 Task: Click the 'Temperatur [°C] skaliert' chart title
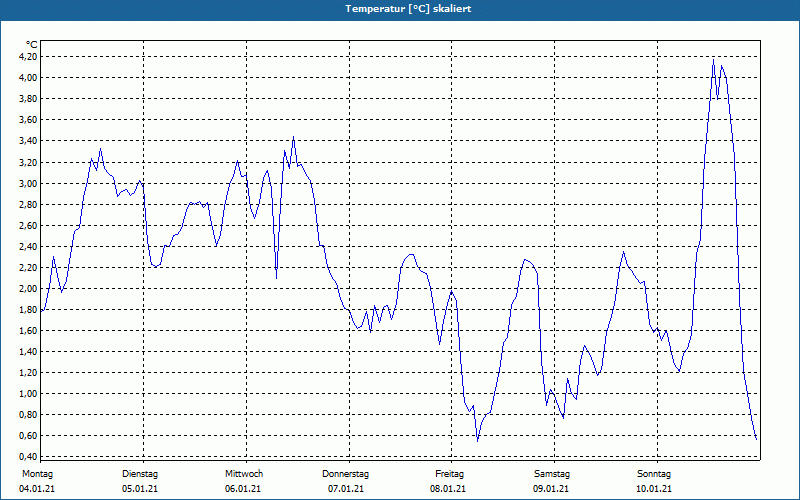(408, 9)
